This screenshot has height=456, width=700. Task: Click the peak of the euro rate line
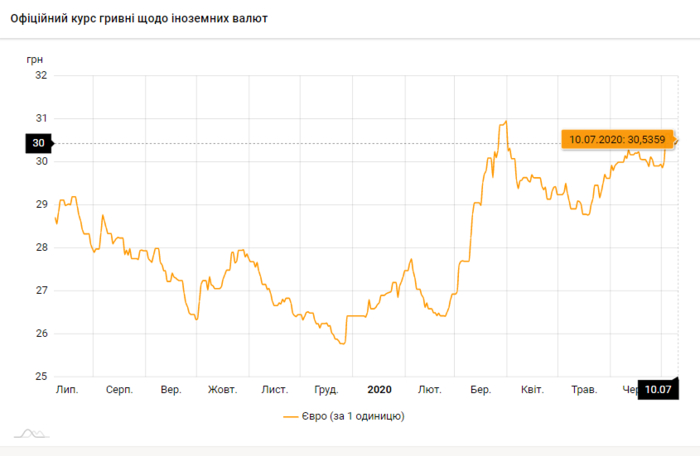tap(507, 121)
